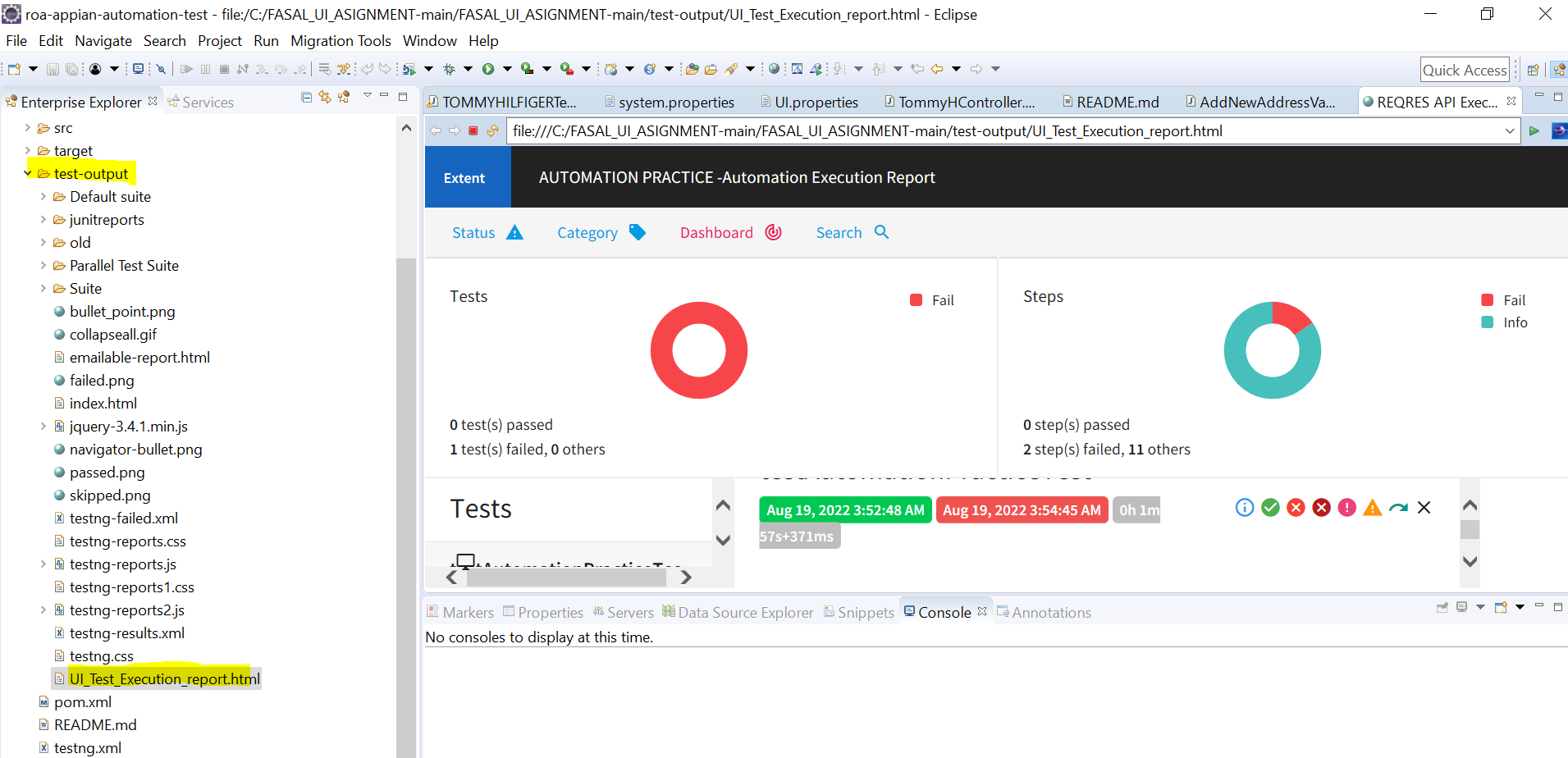Image resolution: width=1568 pixels, height=758 pixels.
Task: Toggle Use Step Filters in toolbar
Action: [345, 69]
